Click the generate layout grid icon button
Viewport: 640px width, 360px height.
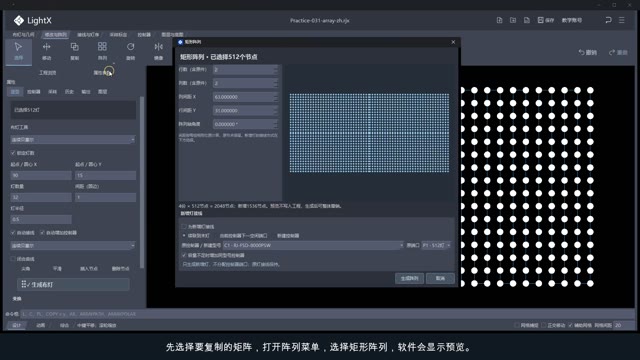click(73, 284)
